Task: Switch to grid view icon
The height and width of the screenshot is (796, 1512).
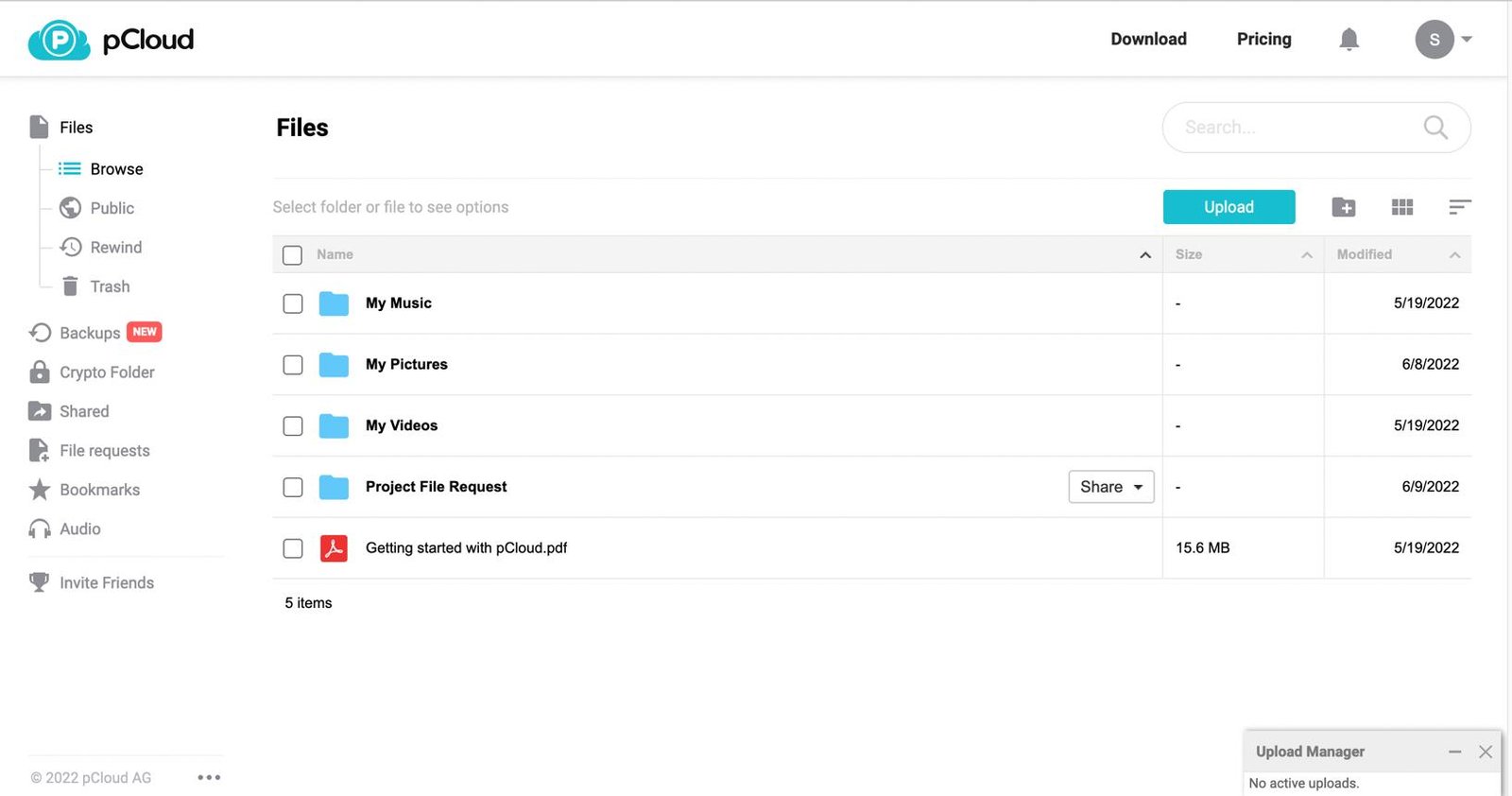Action: coord(1402,207)
